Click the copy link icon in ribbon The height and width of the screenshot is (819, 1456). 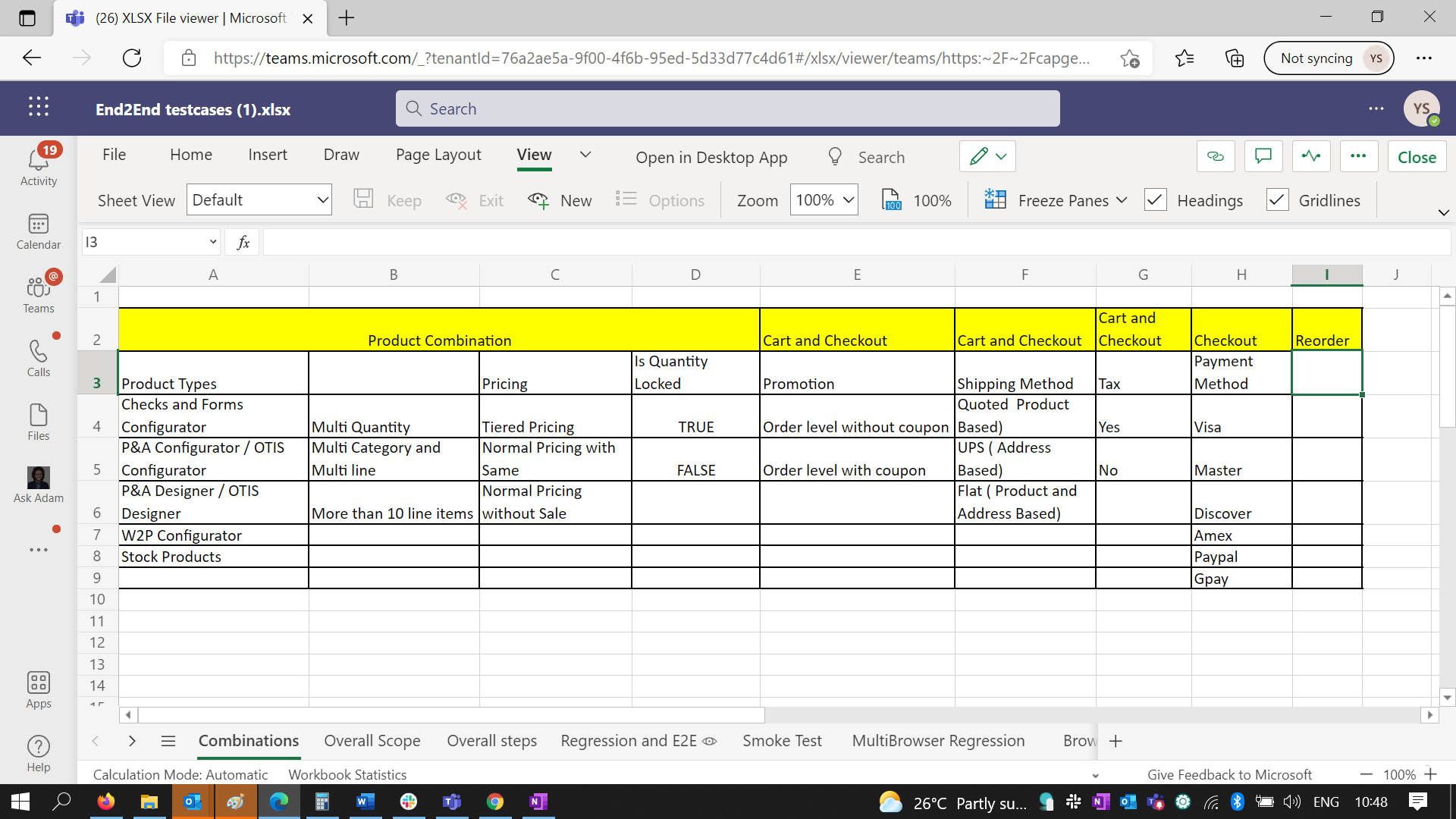click(1215, 156)
